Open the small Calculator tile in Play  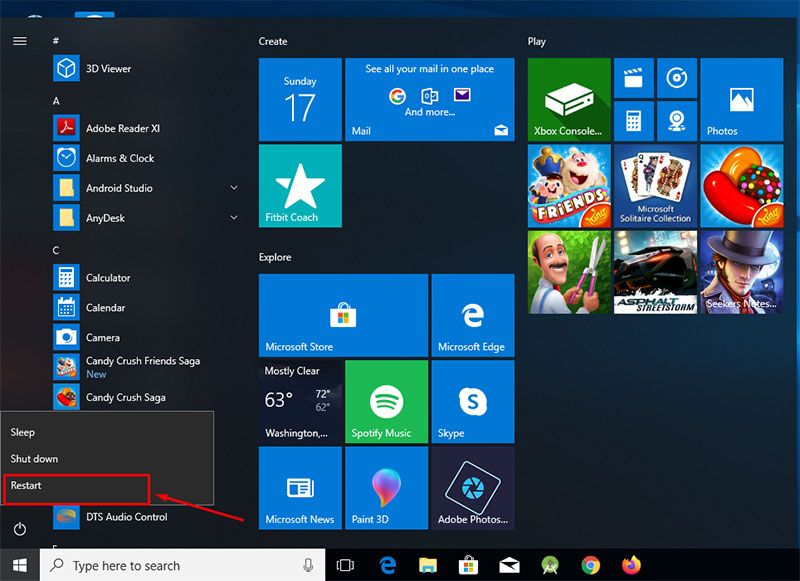[634, 121]
